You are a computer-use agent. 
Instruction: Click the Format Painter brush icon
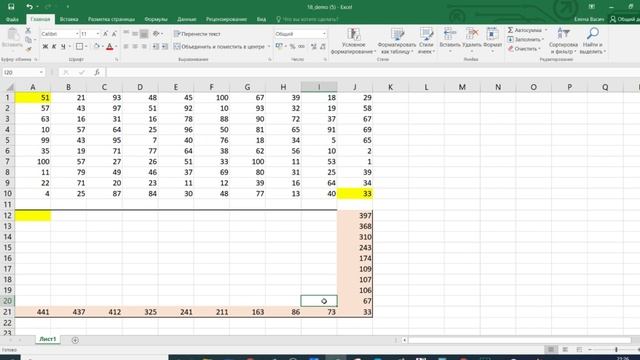pyautogui.click(x=28, y=49)
